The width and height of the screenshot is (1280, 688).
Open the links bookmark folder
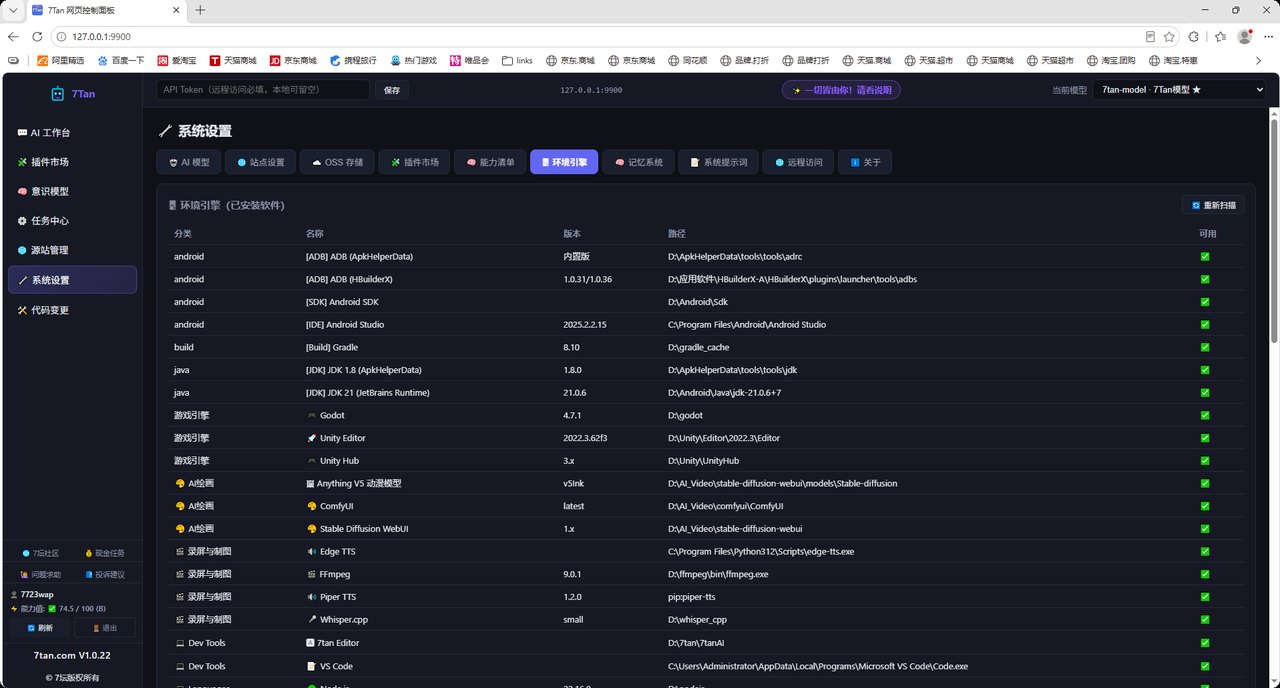518,60
